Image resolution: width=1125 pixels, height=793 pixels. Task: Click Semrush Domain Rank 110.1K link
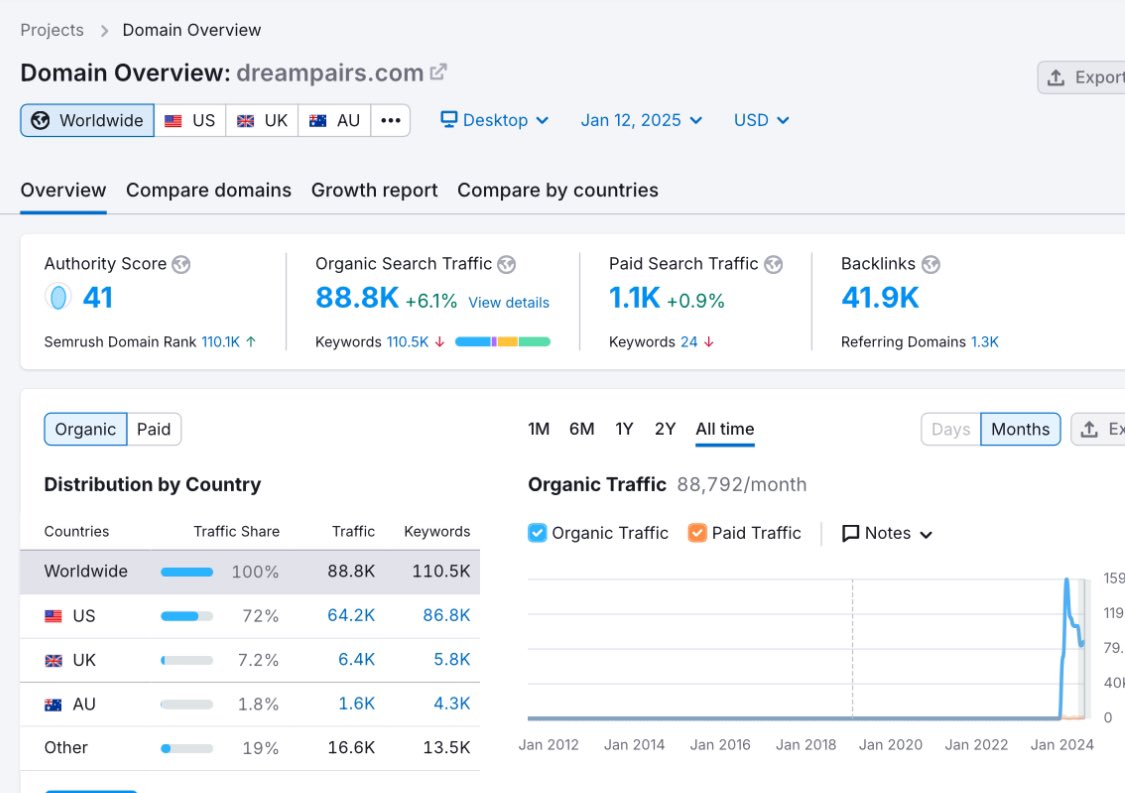tap(221, 342)
